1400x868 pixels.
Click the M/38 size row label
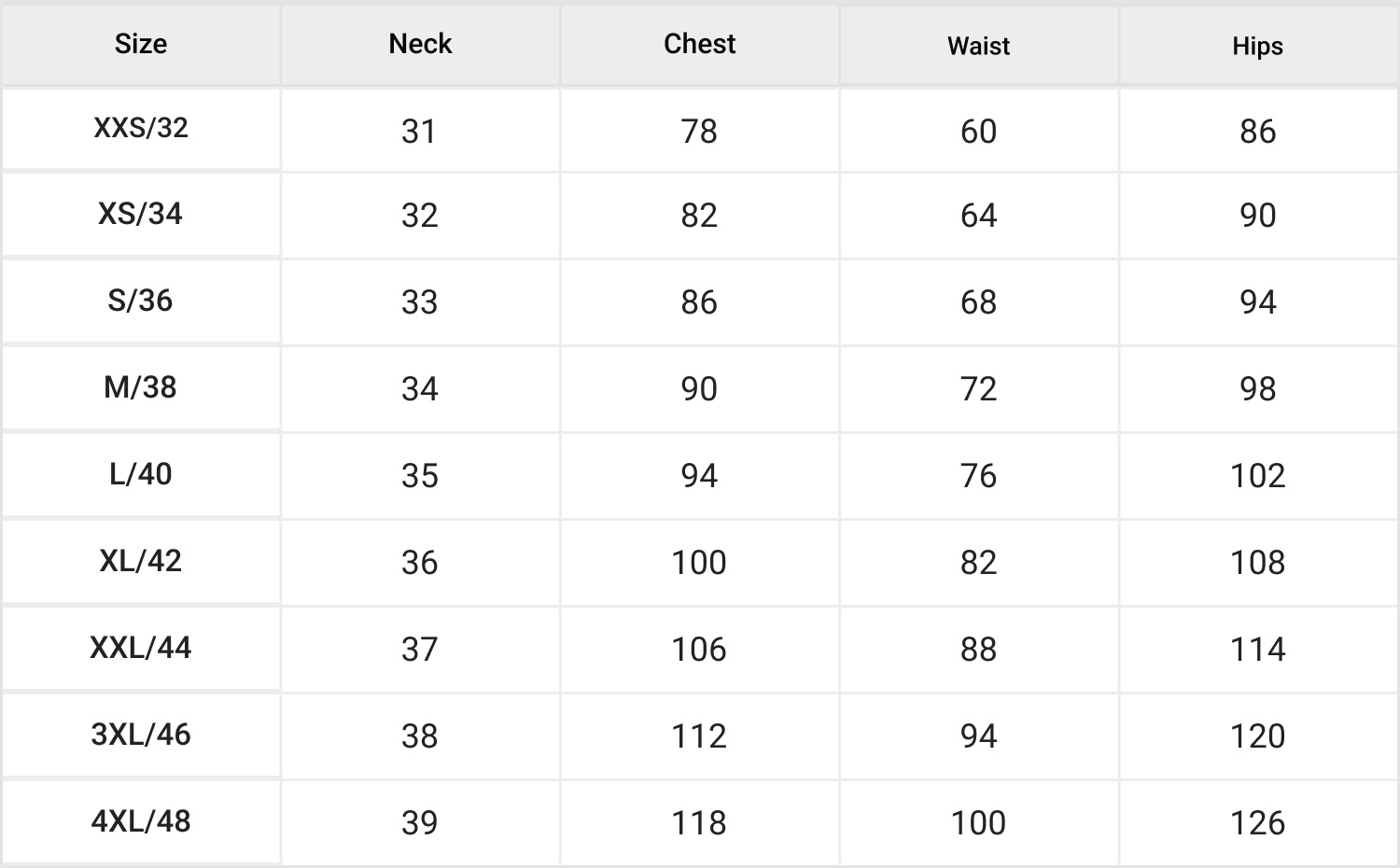pos(141,387)
